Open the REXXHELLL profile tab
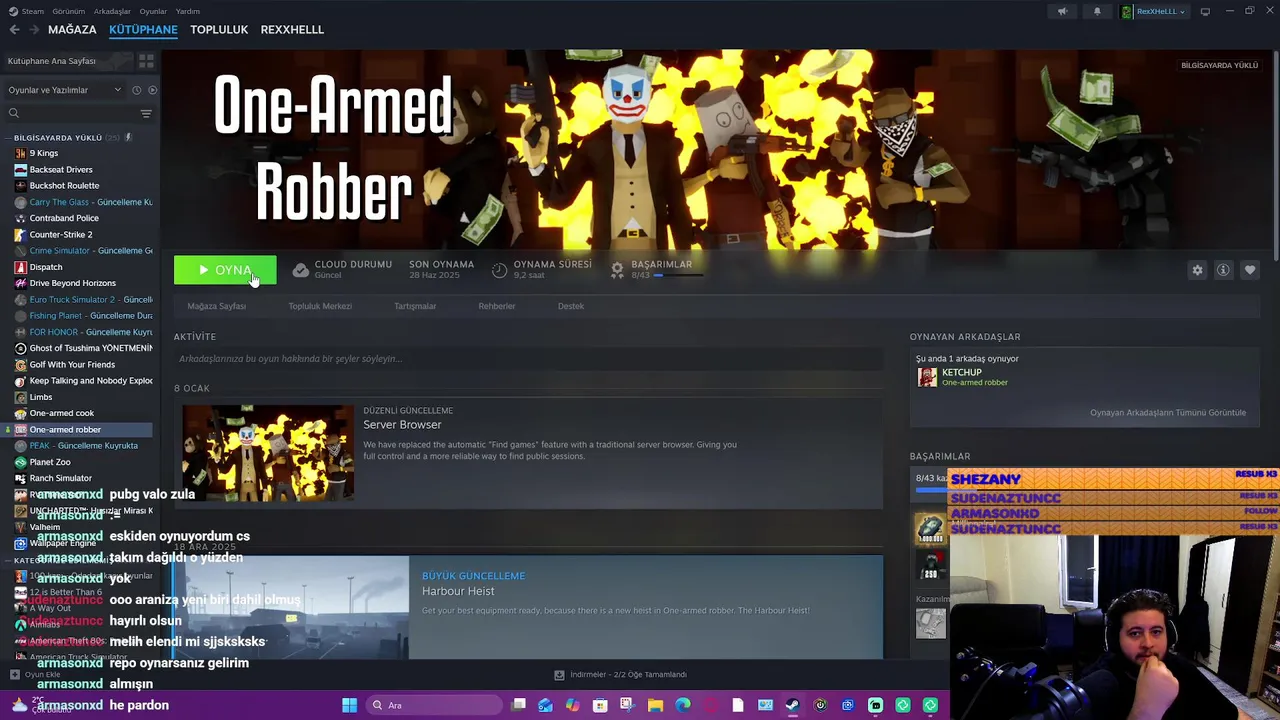 (292, 30)
